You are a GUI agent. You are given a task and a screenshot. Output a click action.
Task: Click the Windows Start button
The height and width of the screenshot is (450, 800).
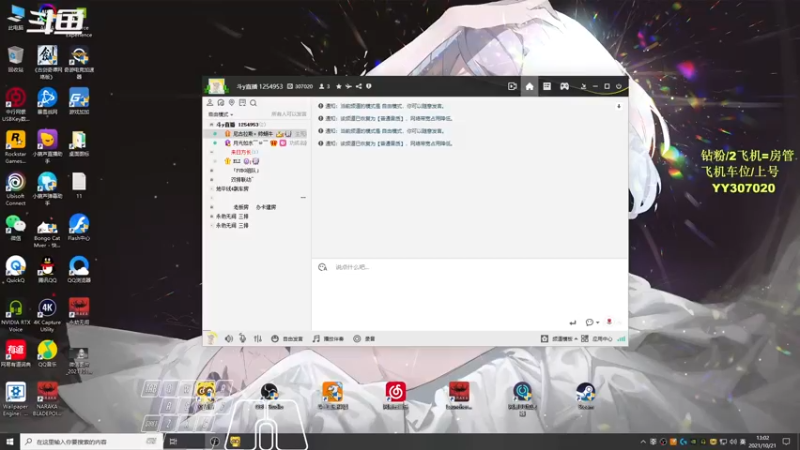10,441
